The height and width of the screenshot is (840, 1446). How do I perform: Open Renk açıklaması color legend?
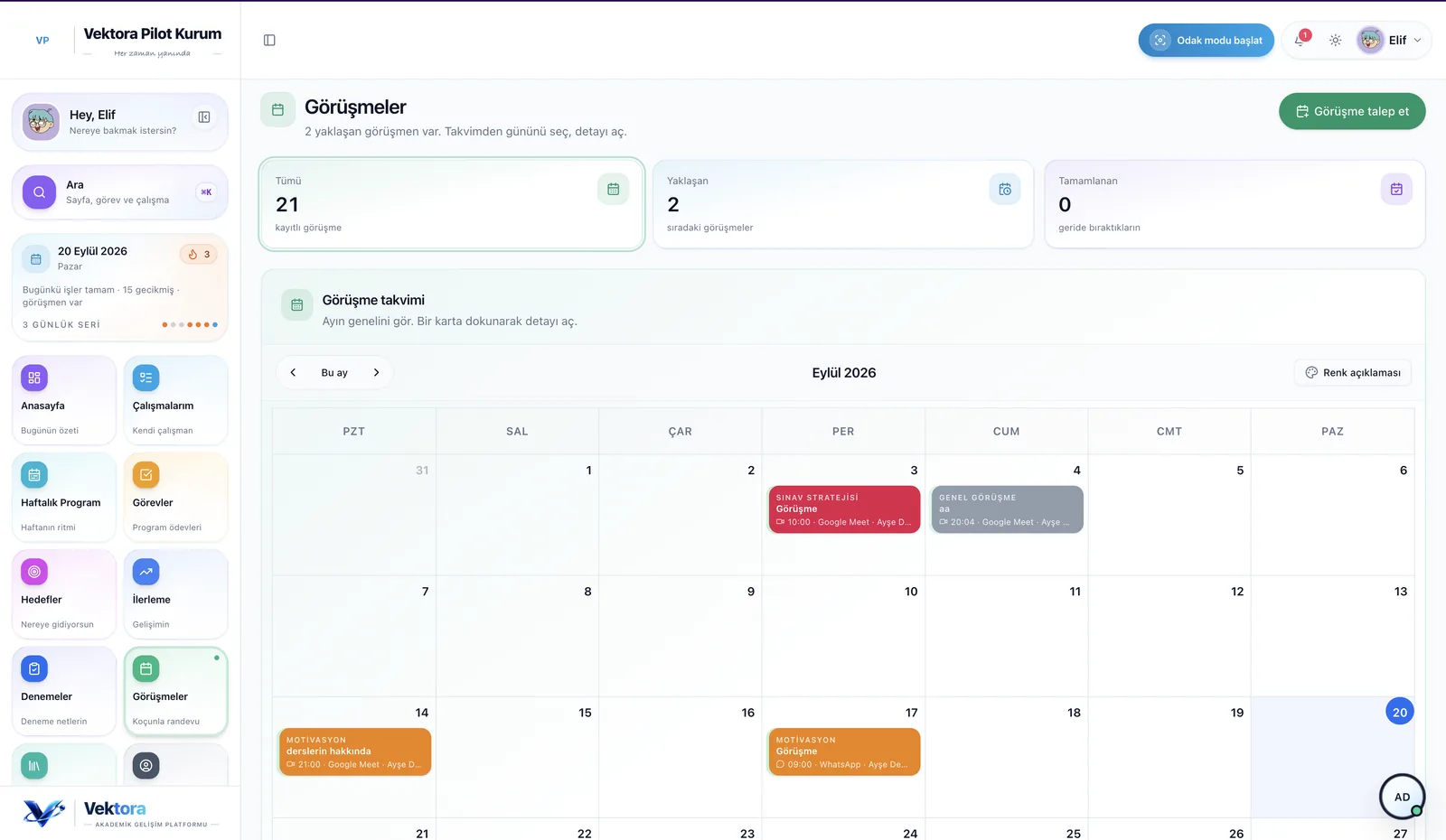point(1353,372)
